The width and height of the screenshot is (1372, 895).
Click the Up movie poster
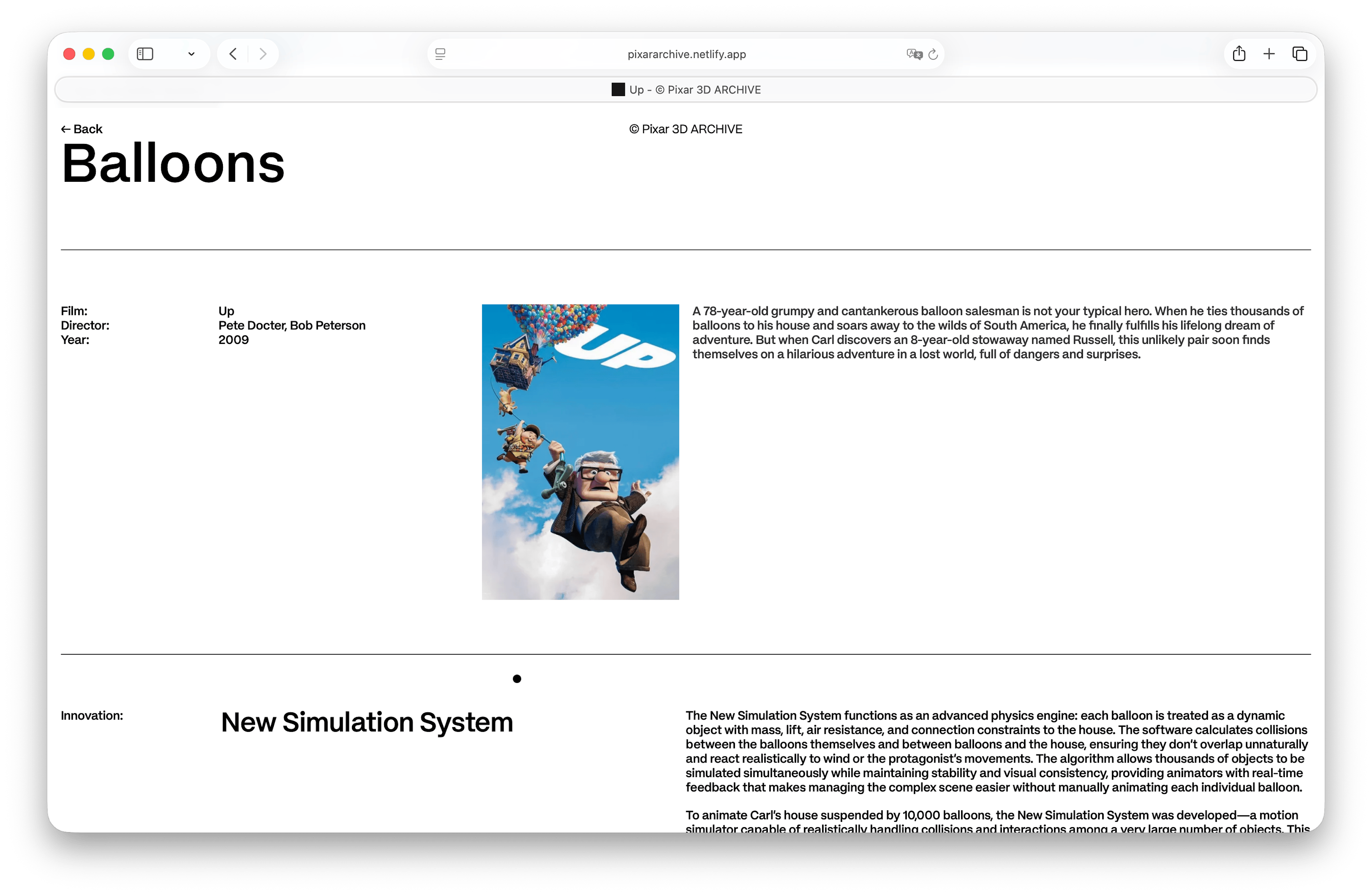(x=580, y=452)
